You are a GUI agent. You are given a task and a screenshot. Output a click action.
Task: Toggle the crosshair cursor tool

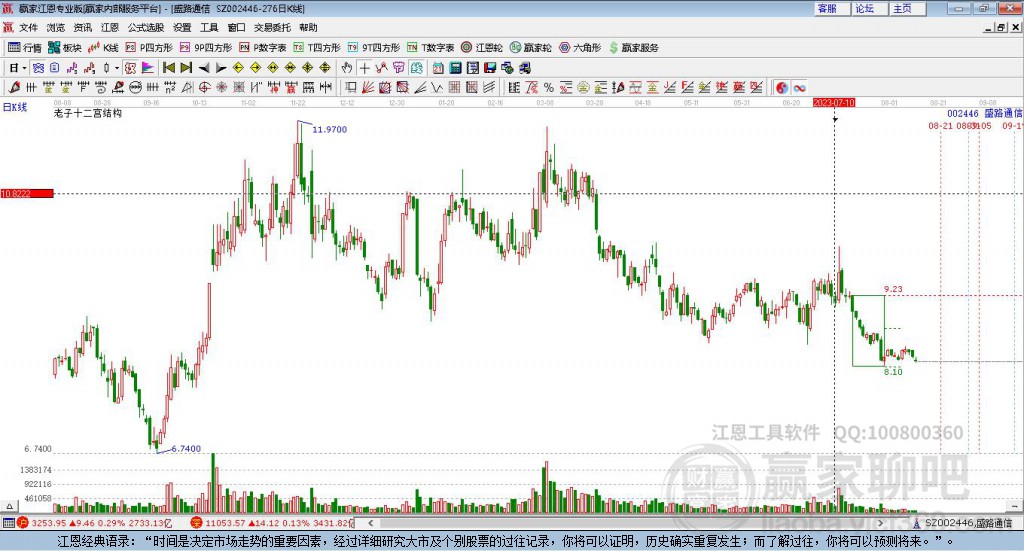point(364,68)
